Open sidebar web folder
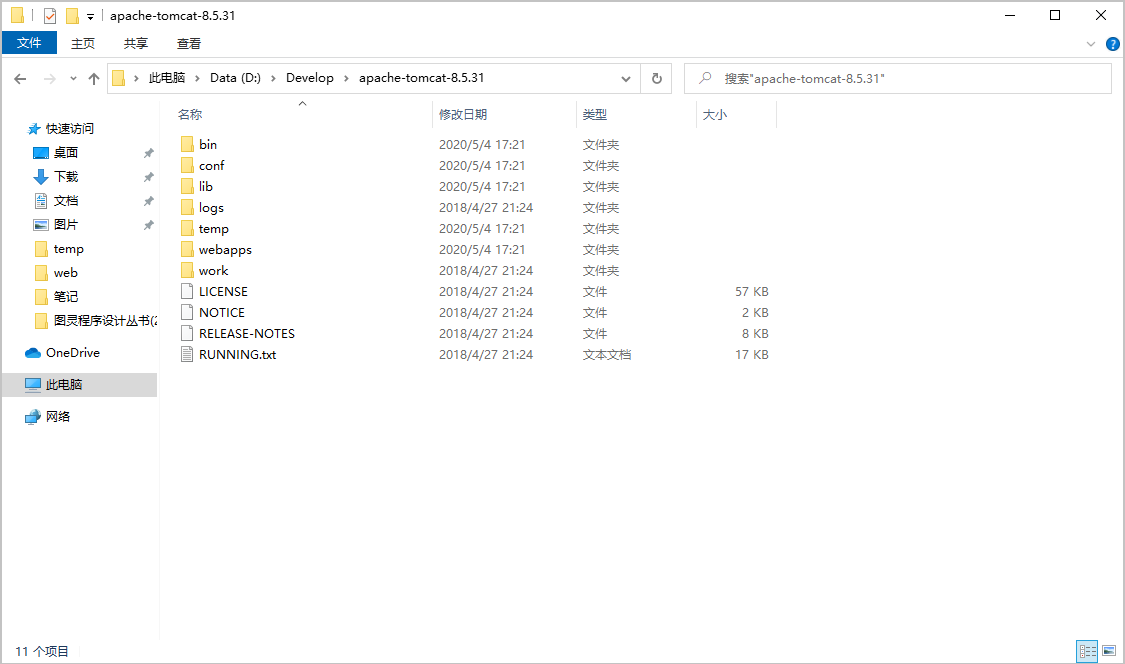1125x664 pixels. click(x=65, y=273)
